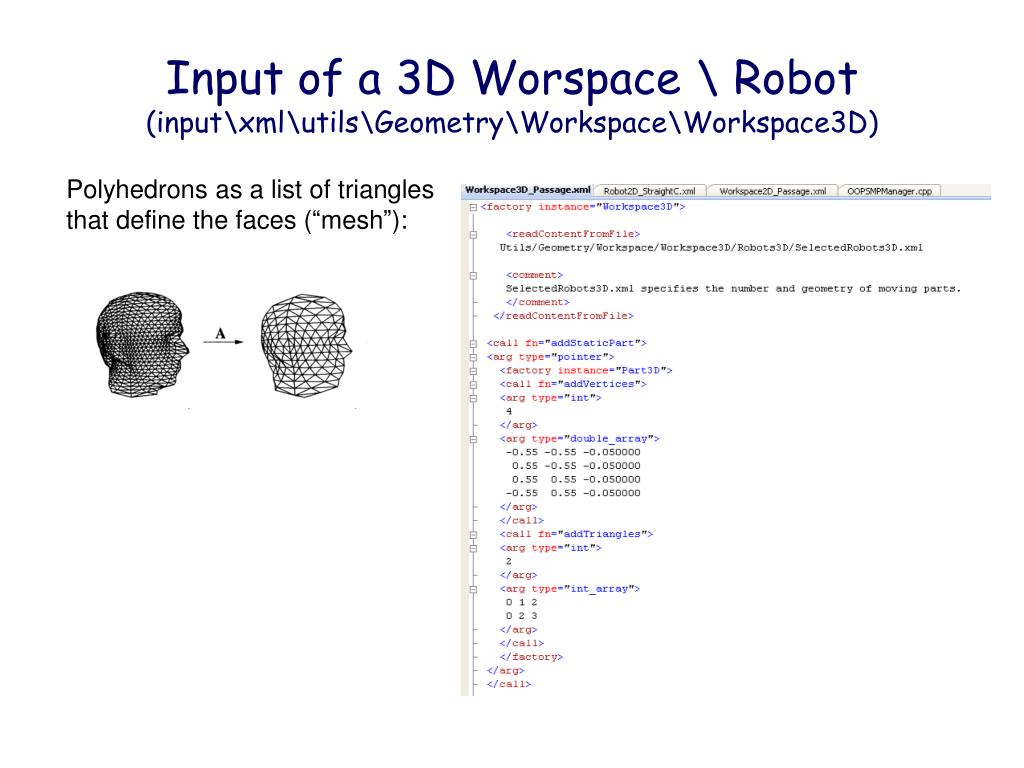Collapse the factory Part3D block
This screenshot has width=1024, height=768.
click(x=473, y=371)
